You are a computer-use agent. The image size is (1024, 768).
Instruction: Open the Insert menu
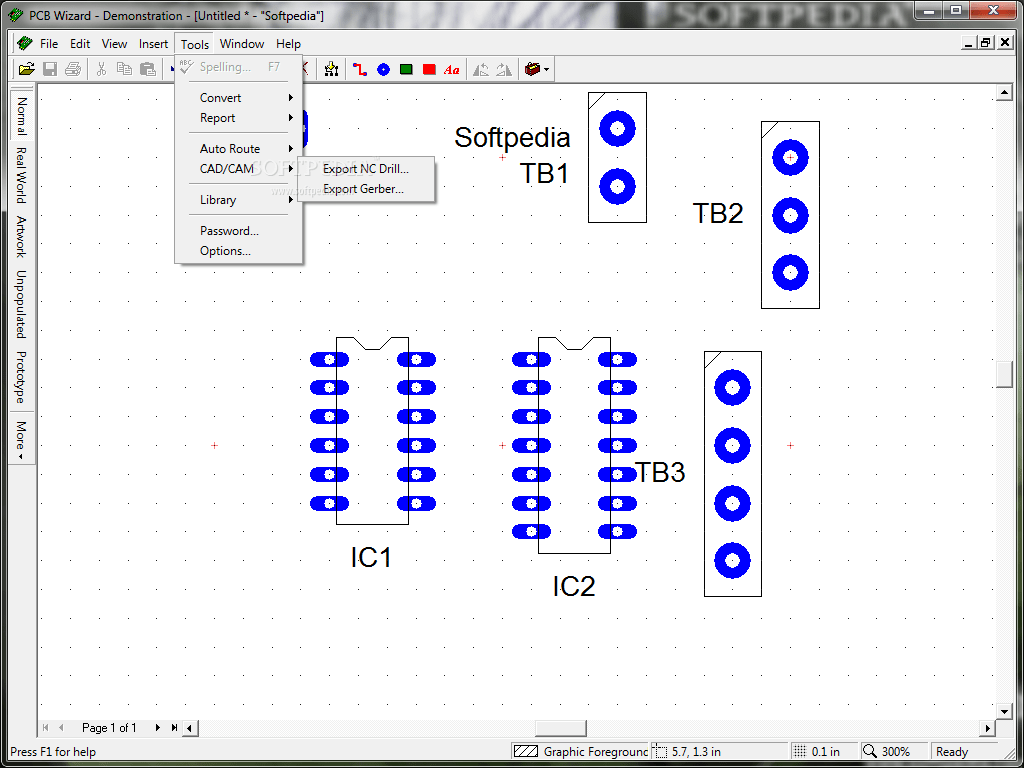pyautogui.click(x=153, y=44)
